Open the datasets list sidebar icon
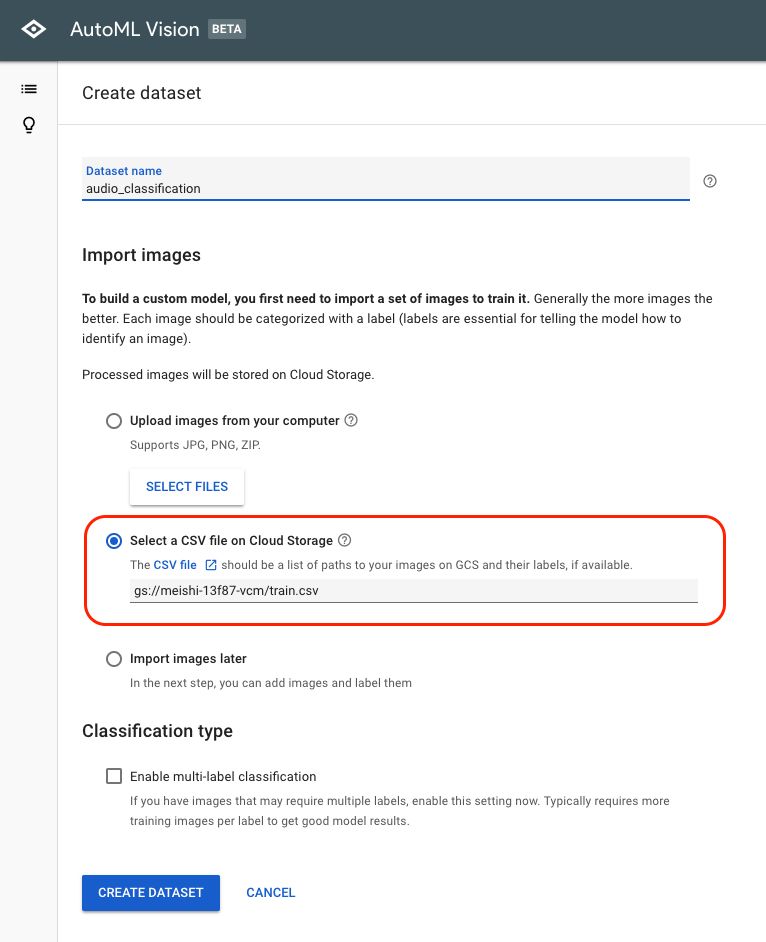The width and height of the screenshot is (766, 942). tap(29, 89)
